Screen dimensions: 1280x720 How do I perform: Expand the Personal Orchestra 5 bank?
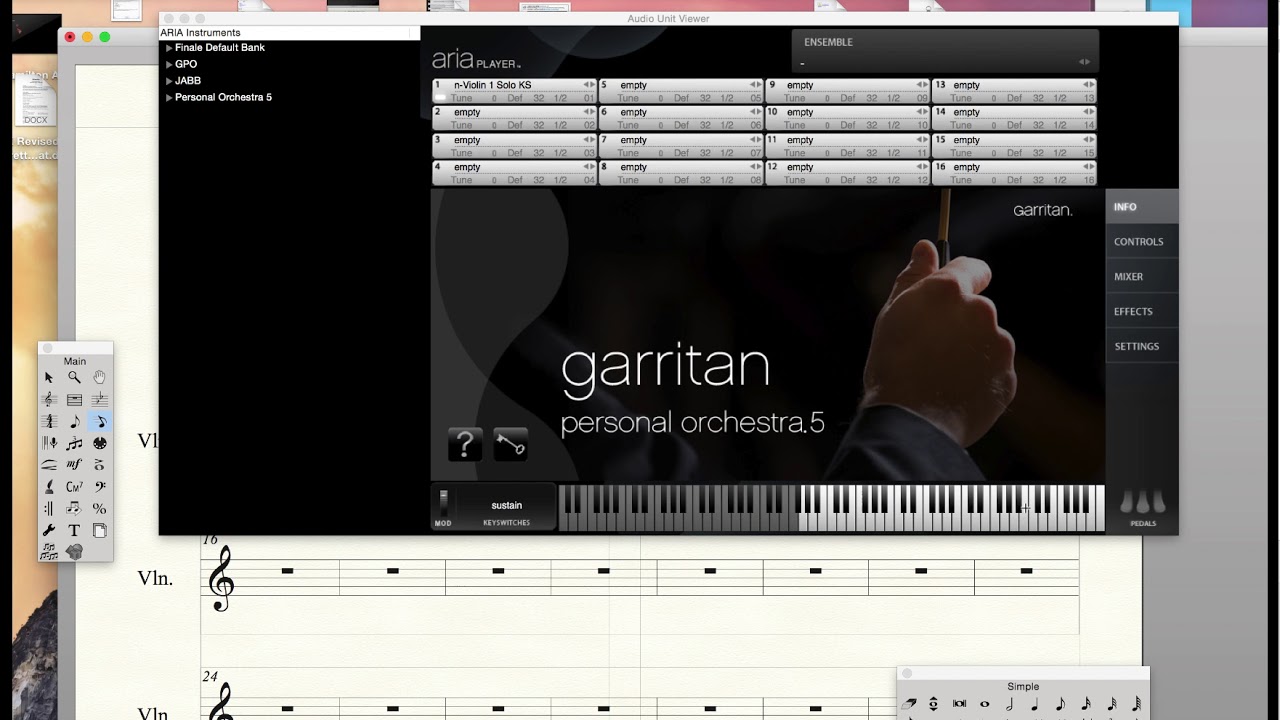170,97
